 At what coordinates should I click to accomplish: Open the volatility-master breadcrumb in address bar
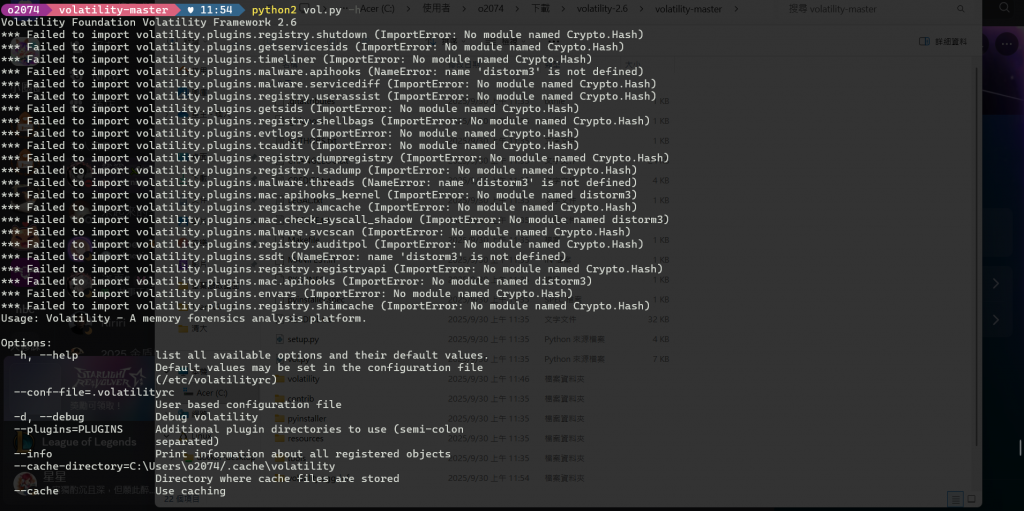click(x=688, y=9)
